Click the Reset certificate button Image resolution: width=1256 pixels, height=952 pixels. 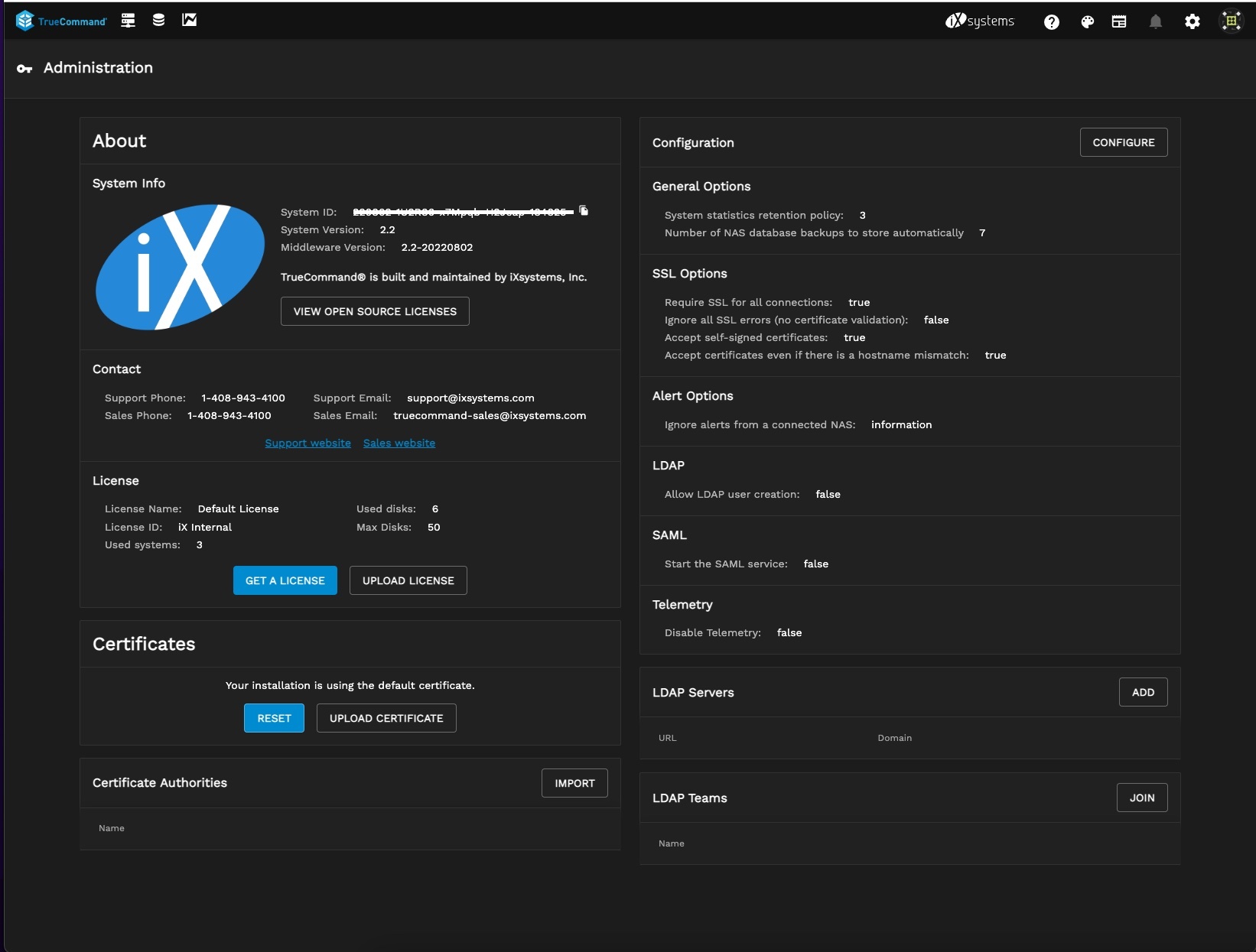(274, 718)
